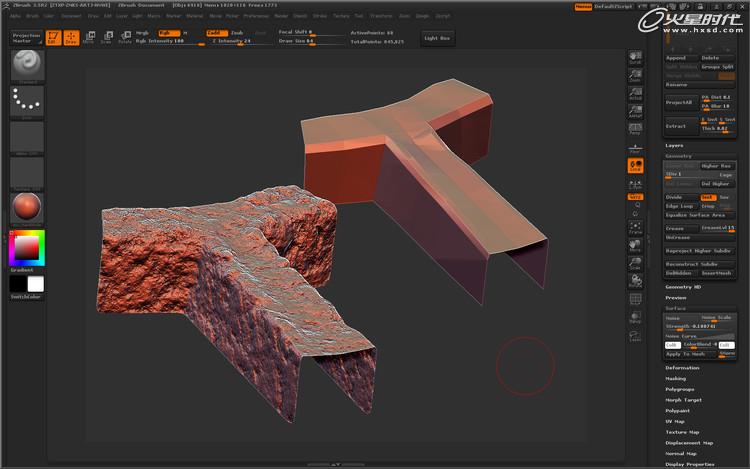Click the ProjectAll button
The height and width of the screenshot is (469, 750).
pyautogui.click(x=682, y=102)
